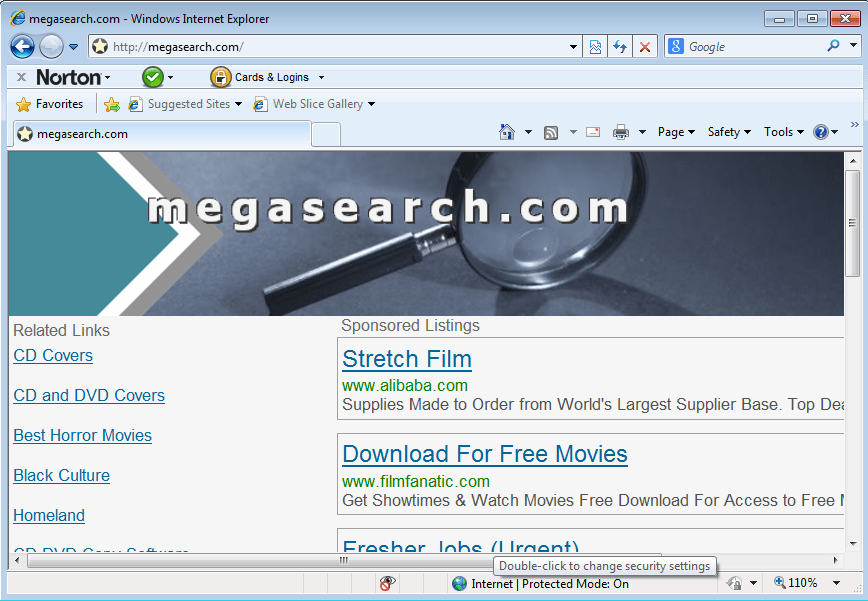Refresh the page using the Refresh icon
The width and height of the screenshot is (868, 601).
click(x=619, y=47)
